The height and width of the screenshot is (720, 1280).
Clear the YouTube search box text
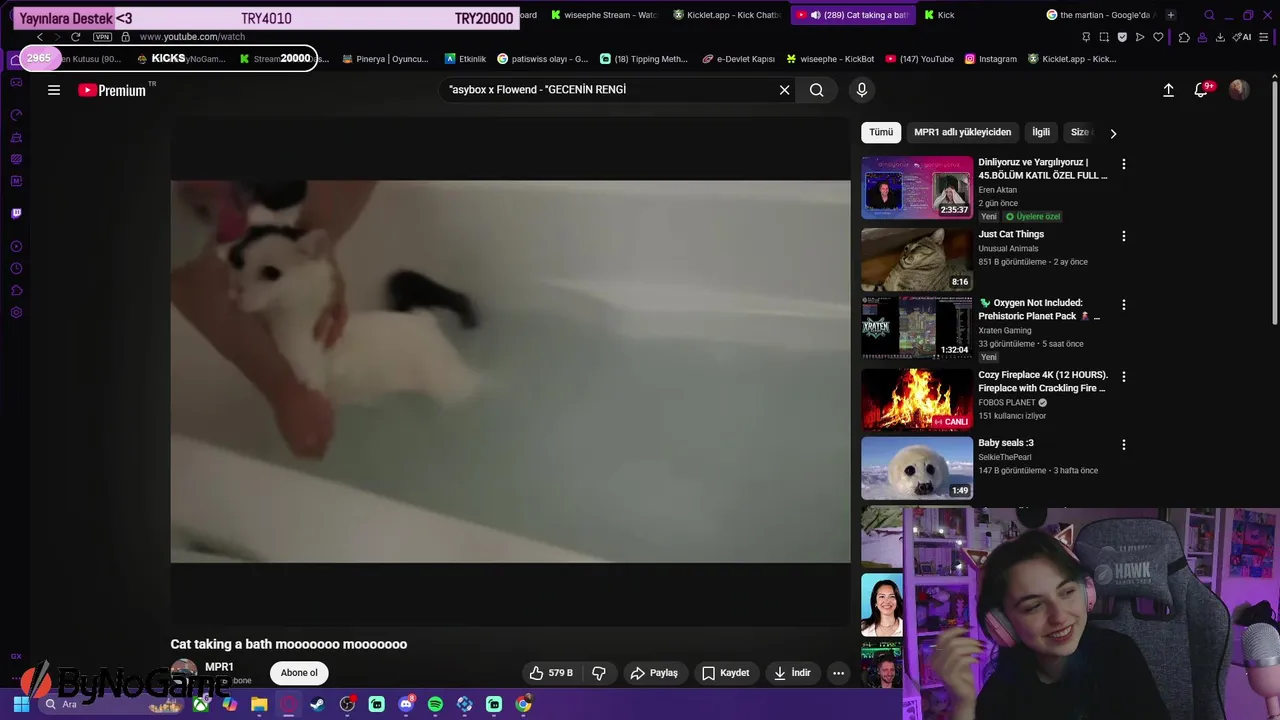coord(785,90)
